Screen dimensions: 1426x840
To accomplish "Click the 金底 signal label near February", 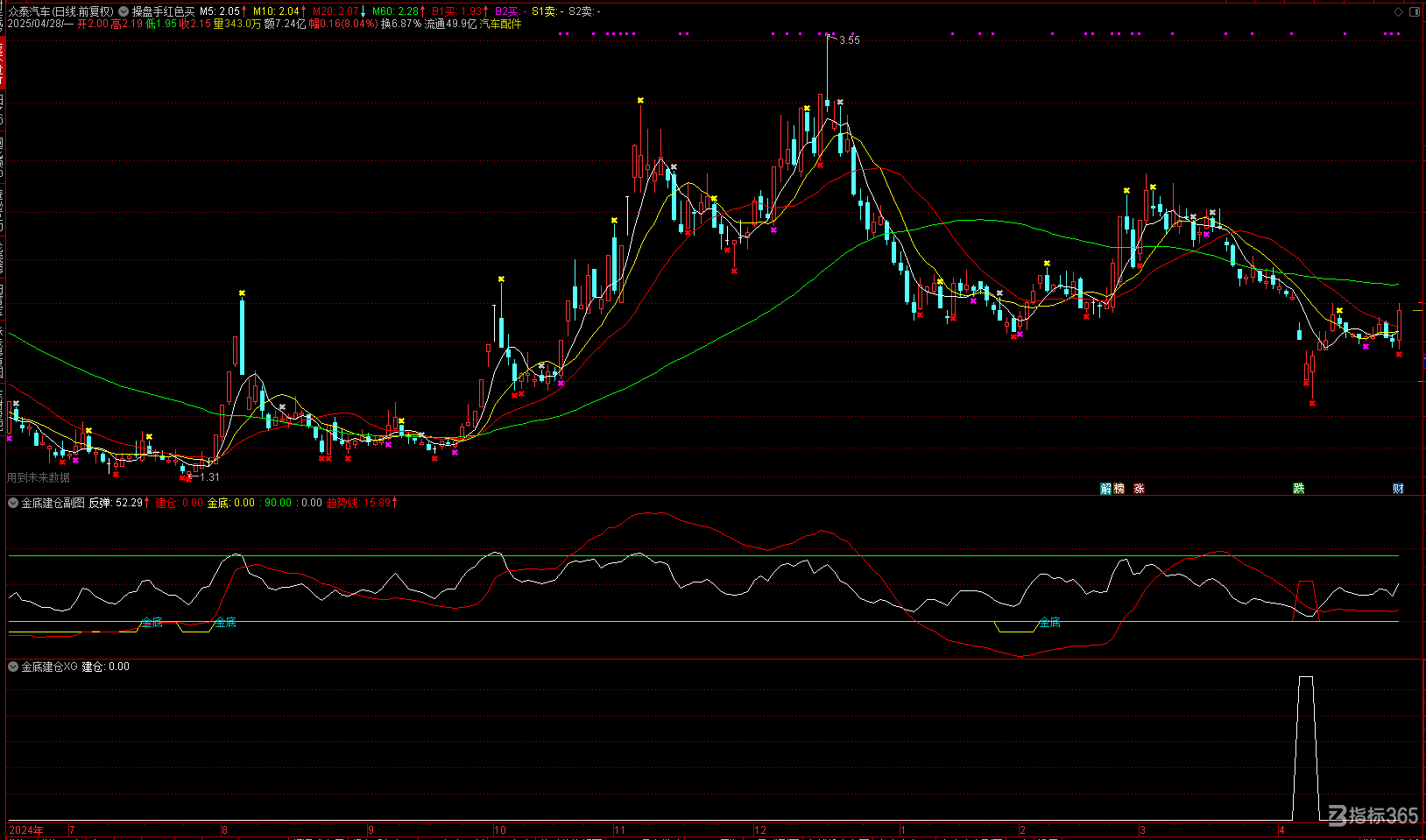I will 1049,622.
